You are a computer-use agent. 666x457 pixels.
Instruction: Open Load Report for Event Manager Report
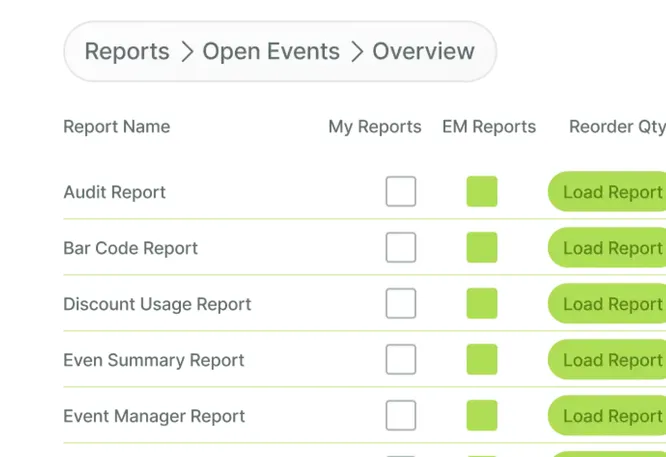[x=607, y=416]
